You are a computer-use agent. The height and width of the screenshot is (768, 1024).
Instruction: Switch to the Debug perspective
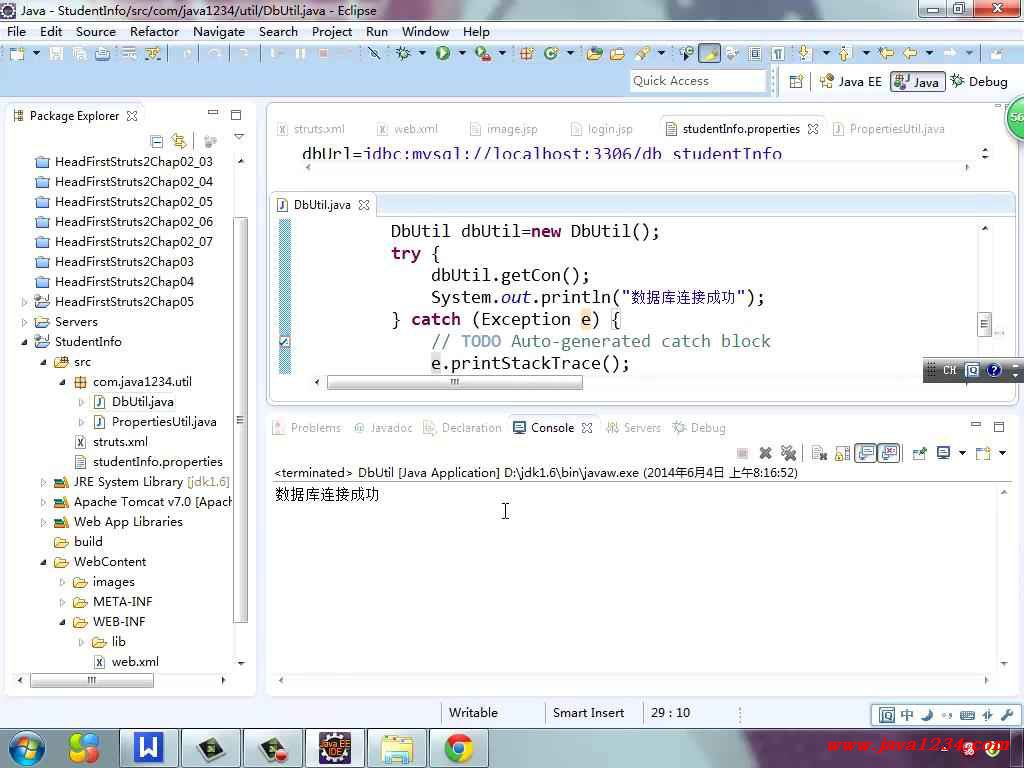979,82
